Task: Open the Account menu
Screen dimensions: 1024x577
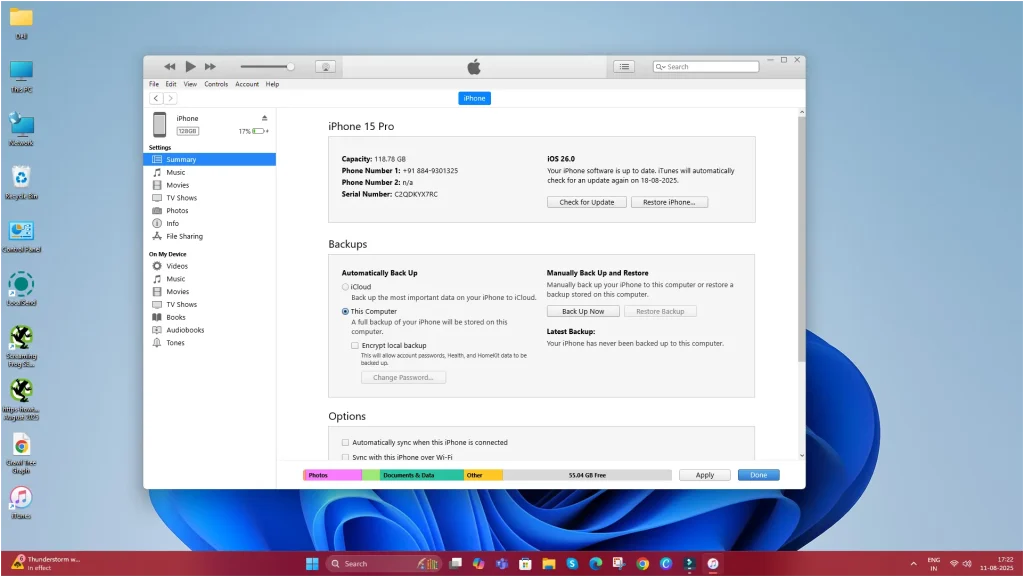Action: [x=247, y=84]
